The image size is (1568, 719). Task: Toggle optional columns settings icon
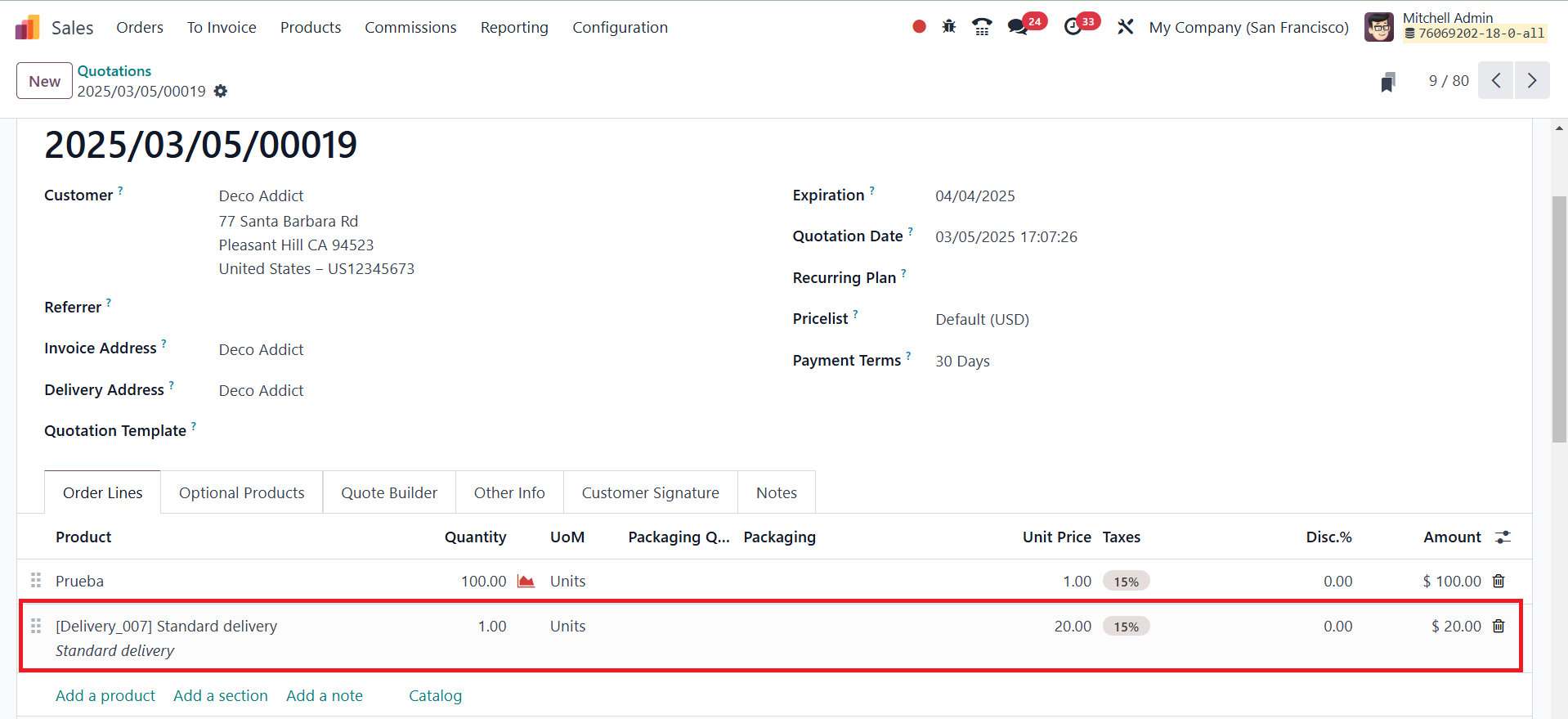click(1503, 537)
